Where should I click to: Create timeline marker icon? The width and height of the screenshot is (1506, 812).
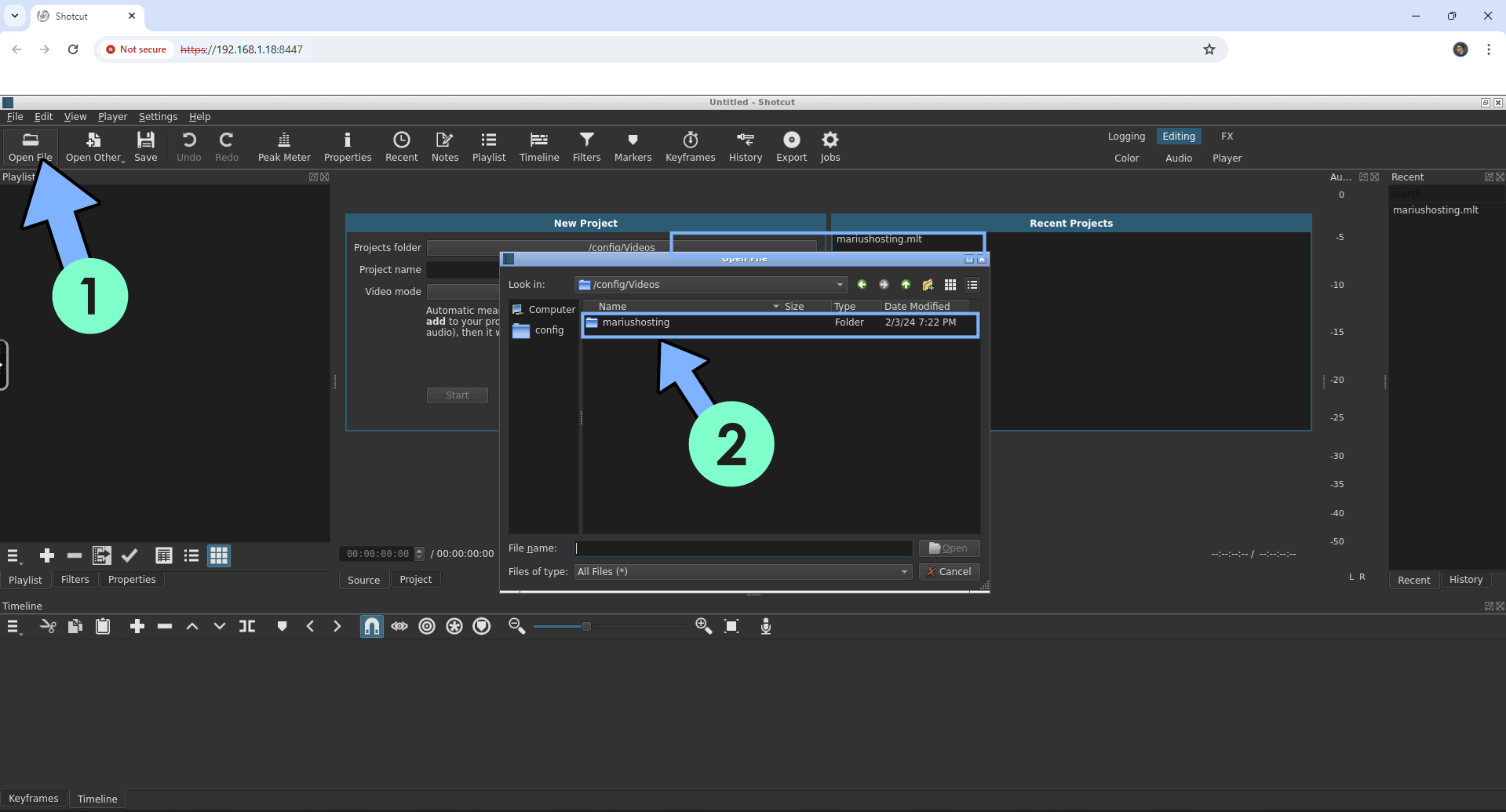click(283, 626)
